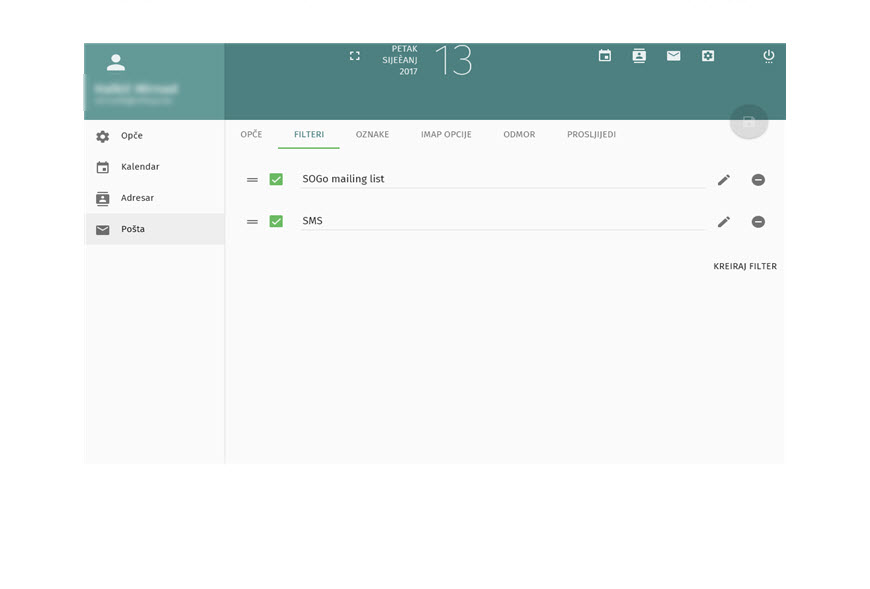Click the power logout icon
Viewport: 870px width, 589px height.
tap(768, 56)
